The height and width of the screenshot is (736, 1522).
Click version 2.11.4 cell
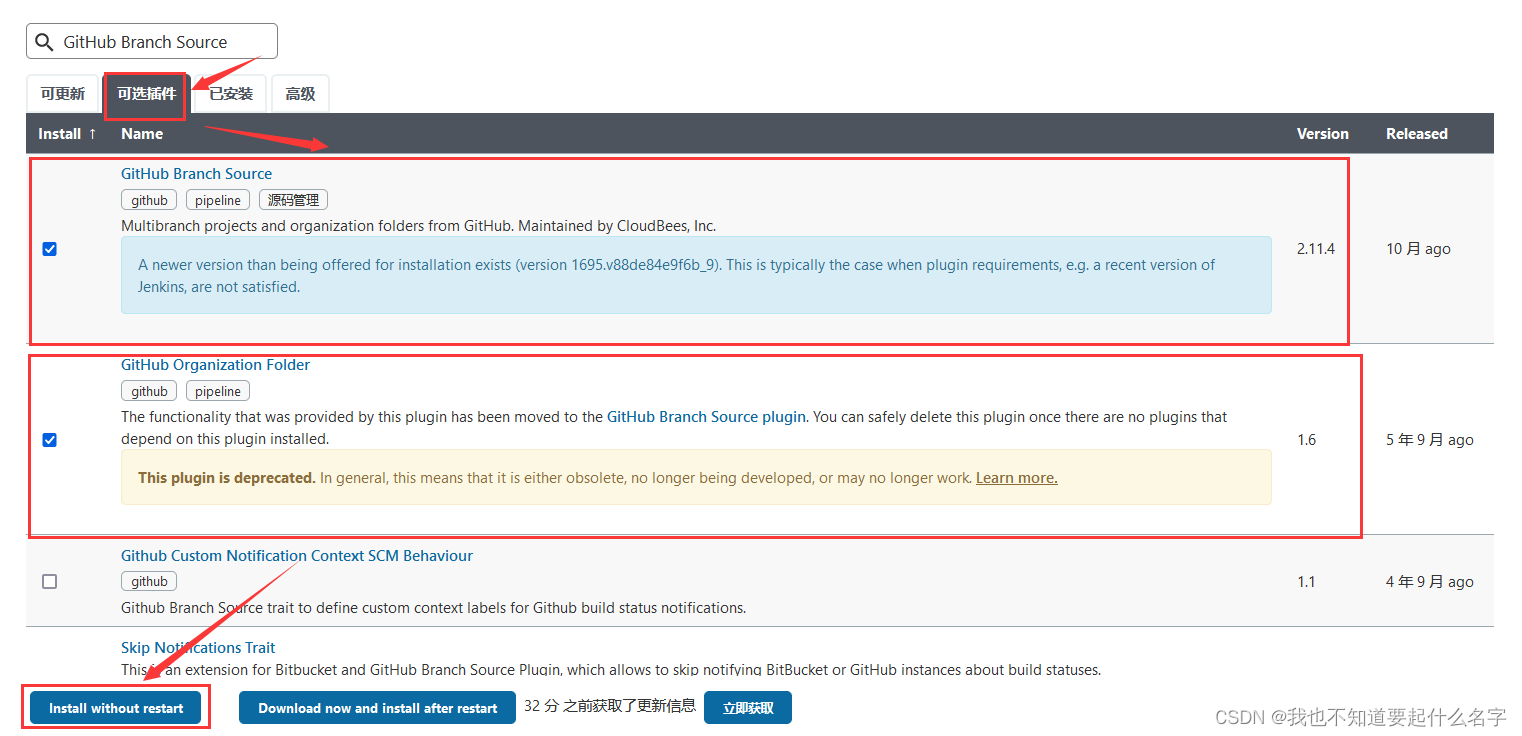[x=1316, y=249]
